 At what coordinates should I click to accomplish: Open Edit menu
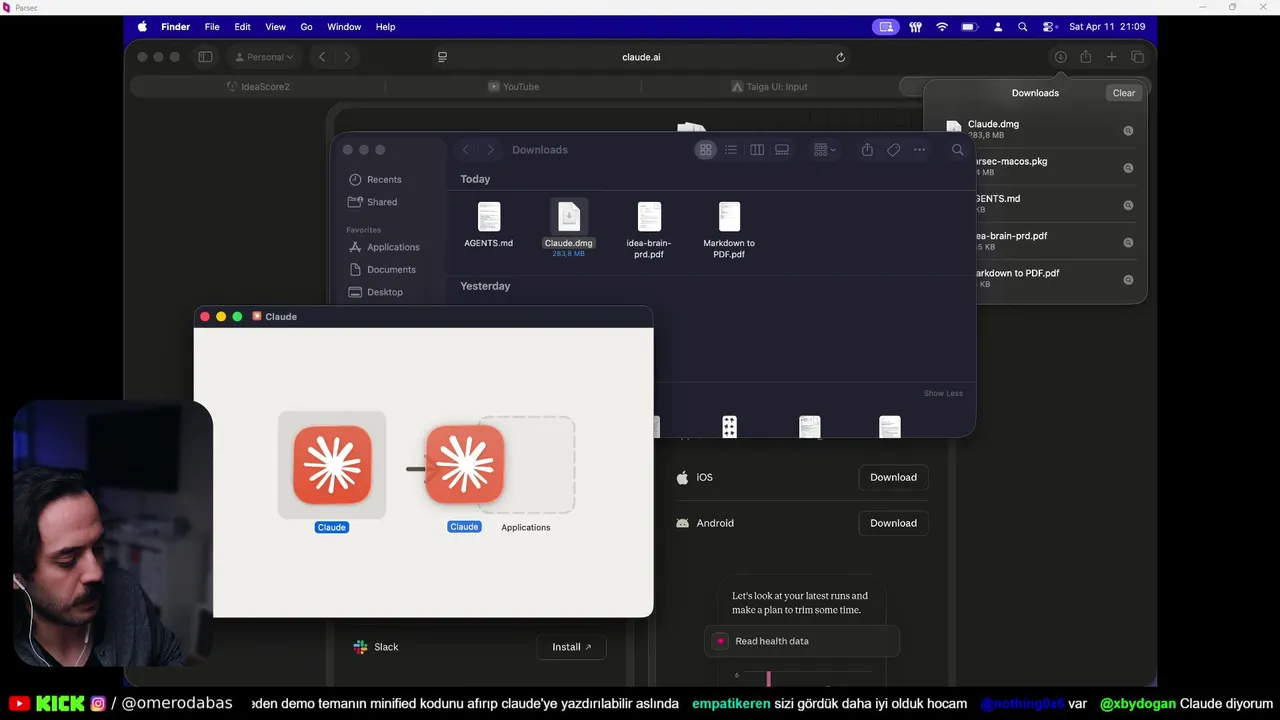(243, 27)
